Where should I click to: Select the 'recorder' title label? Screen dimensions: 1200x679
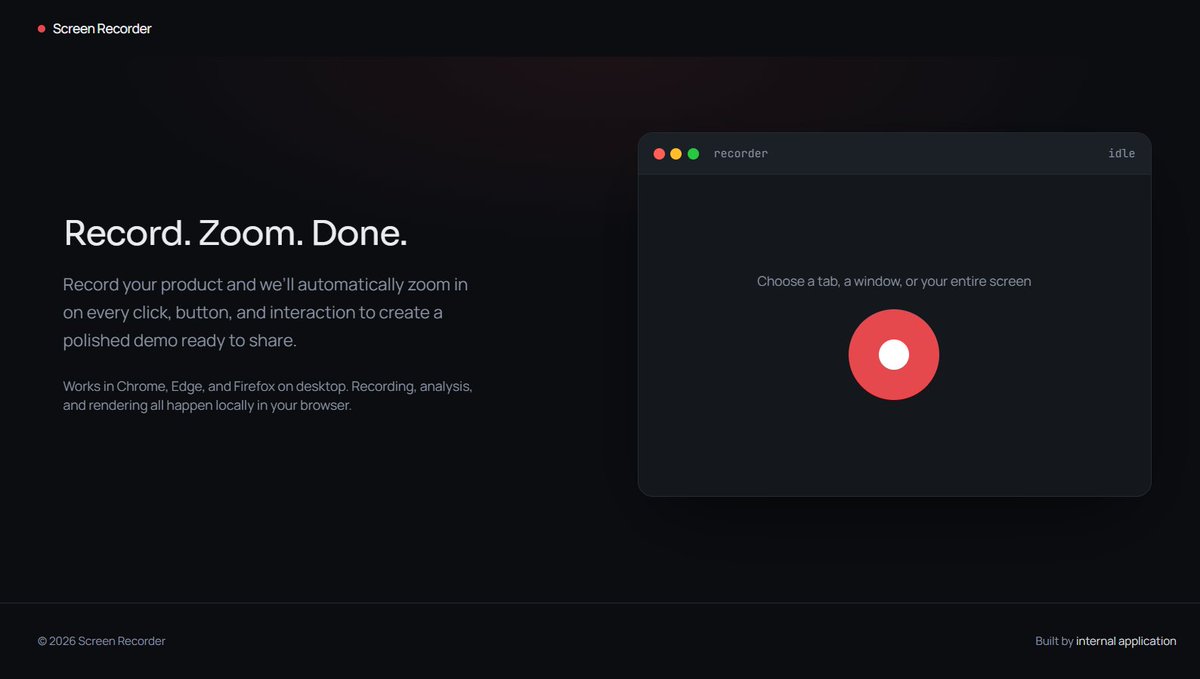pyautogui.click(x=741, y=154)
